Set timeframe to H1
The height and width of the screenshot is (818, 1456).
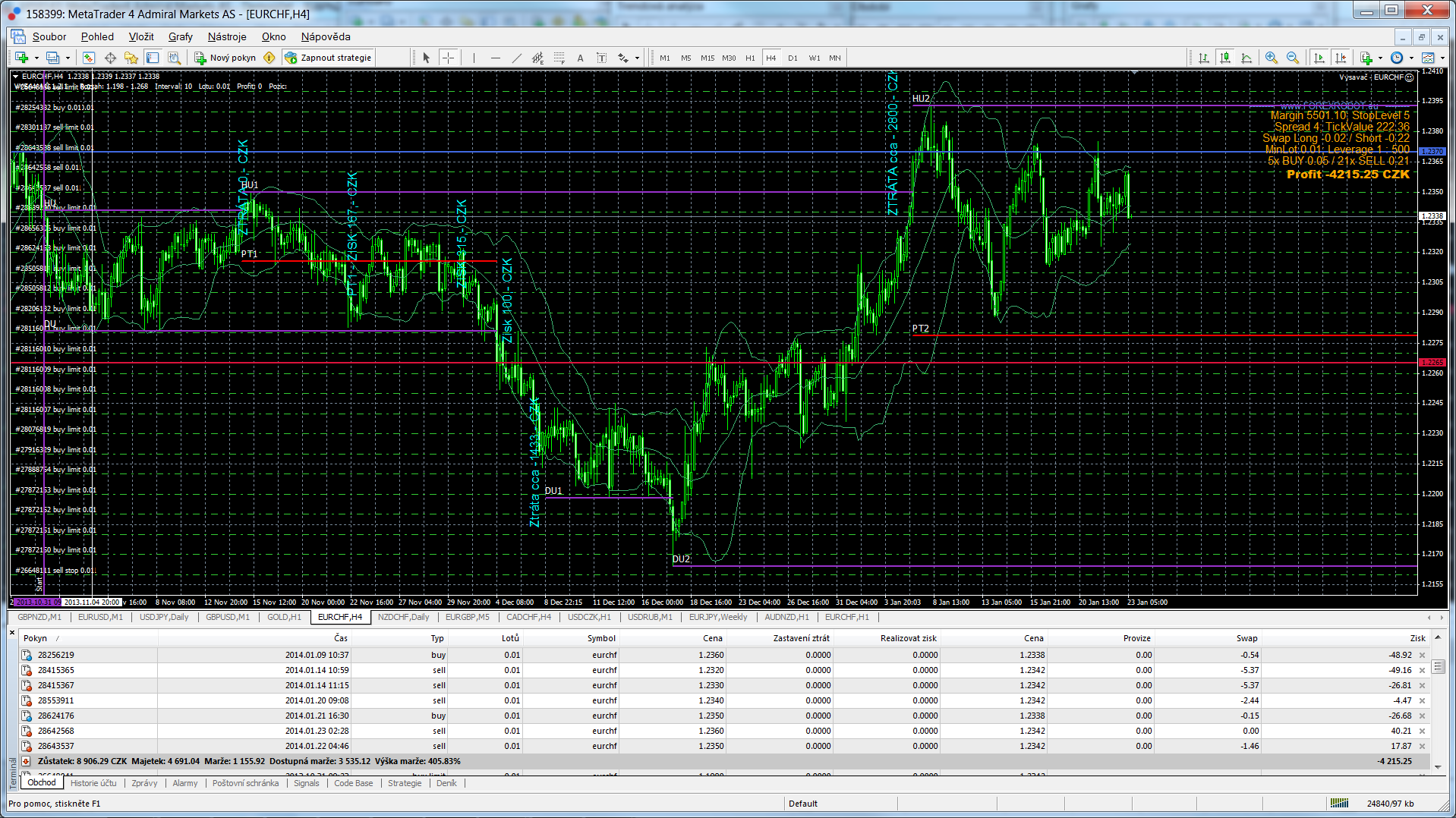[750, 58]
